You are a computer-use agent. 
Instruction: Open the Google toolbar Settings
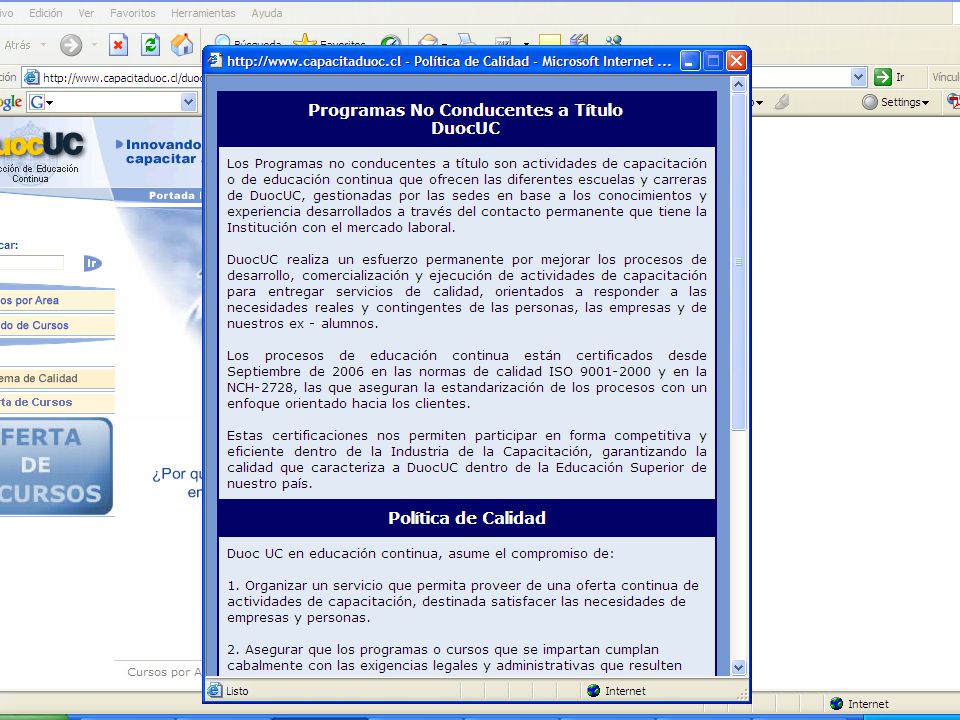coord(895,102)
